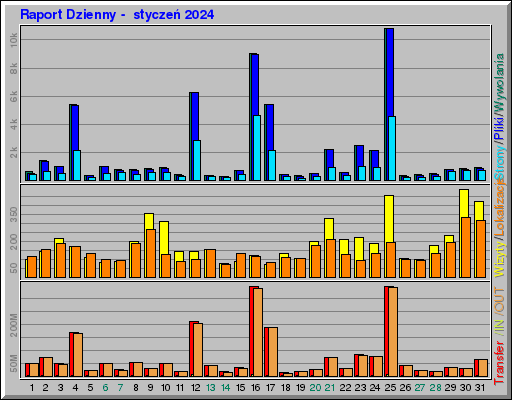Click the 50 label on the visits axis
The height and width of the screenshot is (400, 512).
[14, 268]
